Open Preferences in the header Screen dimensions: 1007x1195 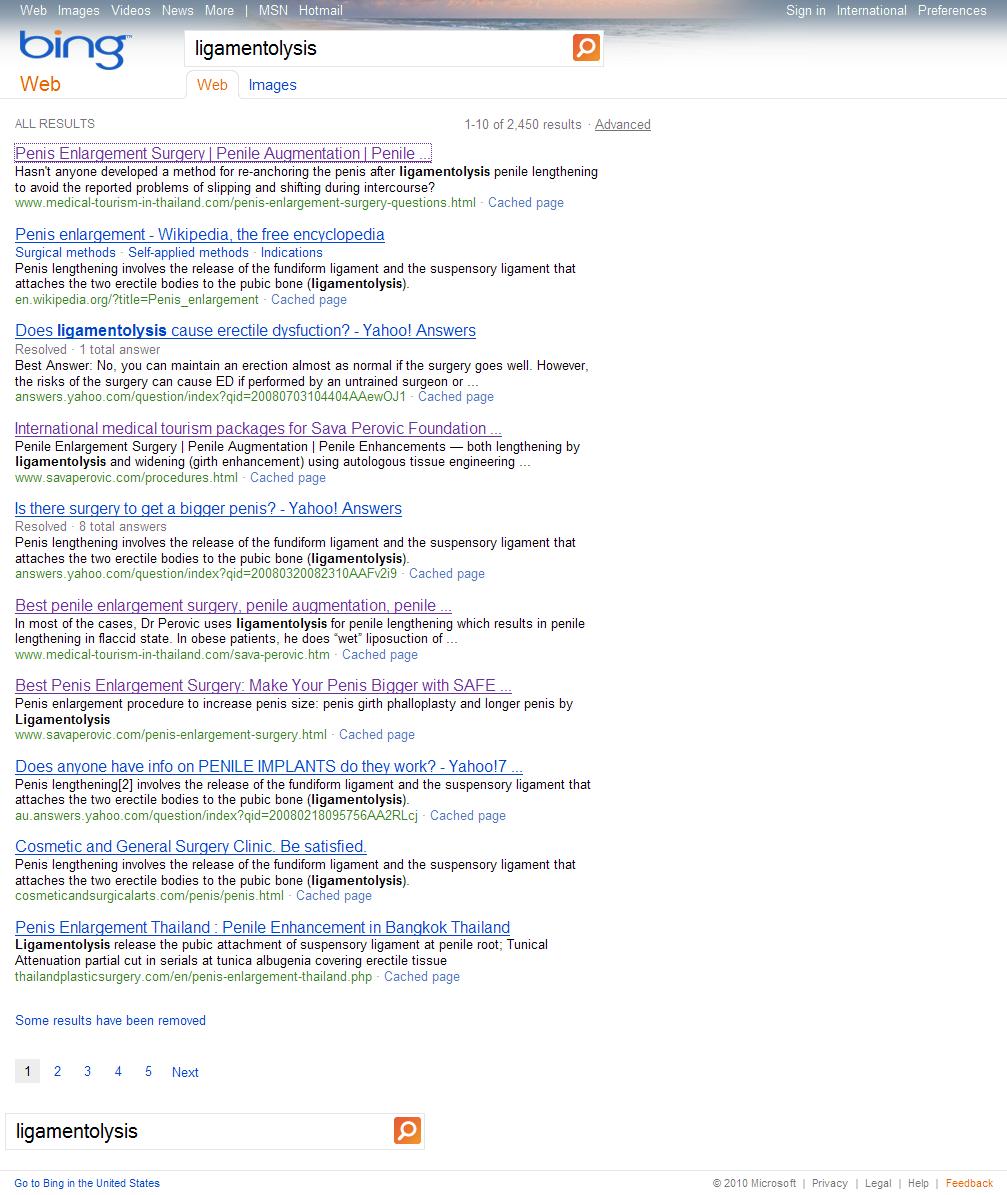coord(951,11)
